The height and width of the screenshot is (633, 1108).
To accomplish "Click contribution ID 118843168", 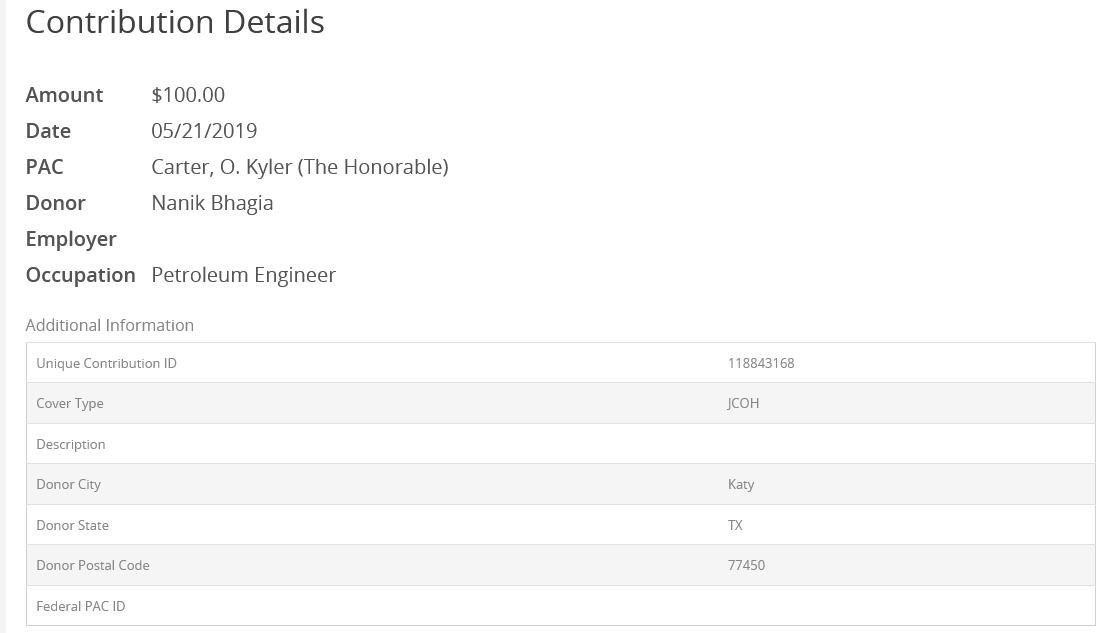I will click(761, 363).
